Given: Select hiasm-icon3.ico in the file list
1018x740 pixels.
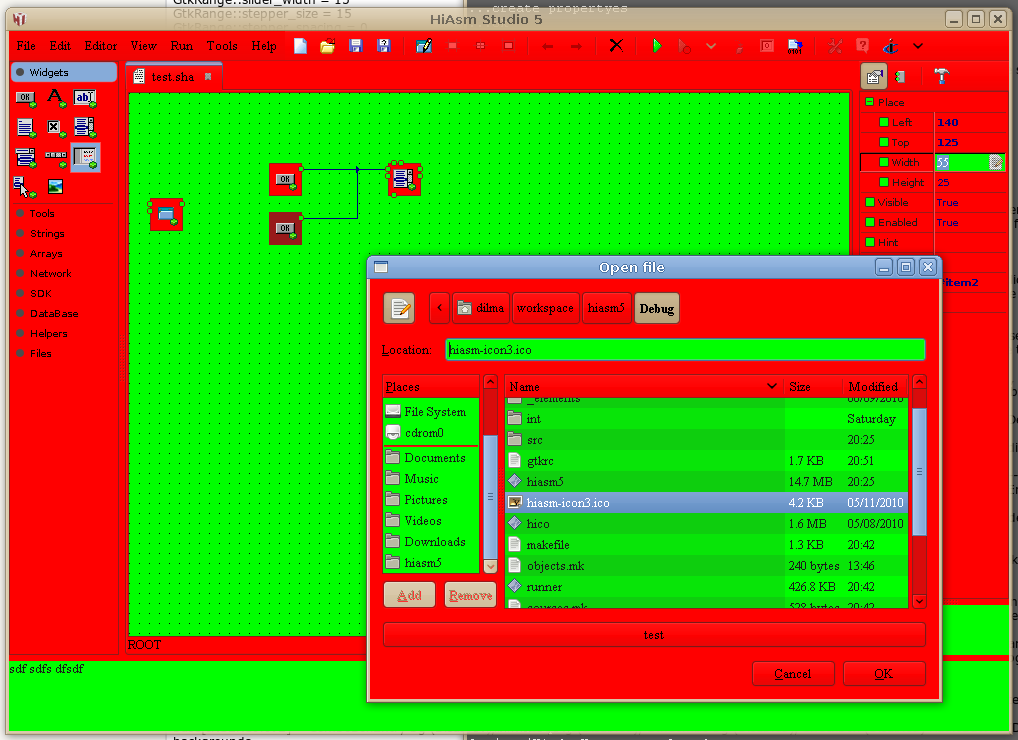Looking at the screenshot, I should [x=567, y=502].
